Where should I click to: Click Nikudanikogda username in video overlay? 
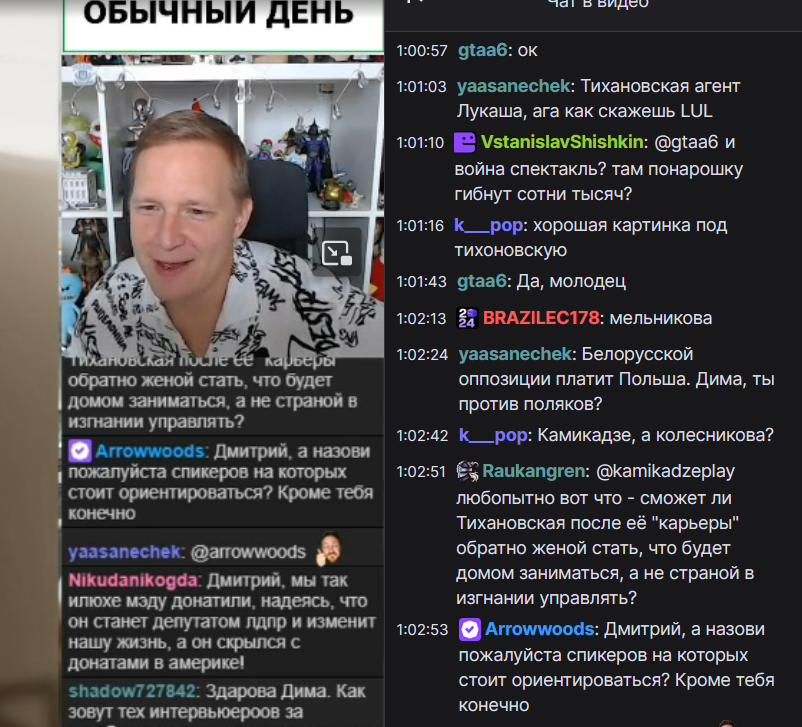(x=133, y=581)
